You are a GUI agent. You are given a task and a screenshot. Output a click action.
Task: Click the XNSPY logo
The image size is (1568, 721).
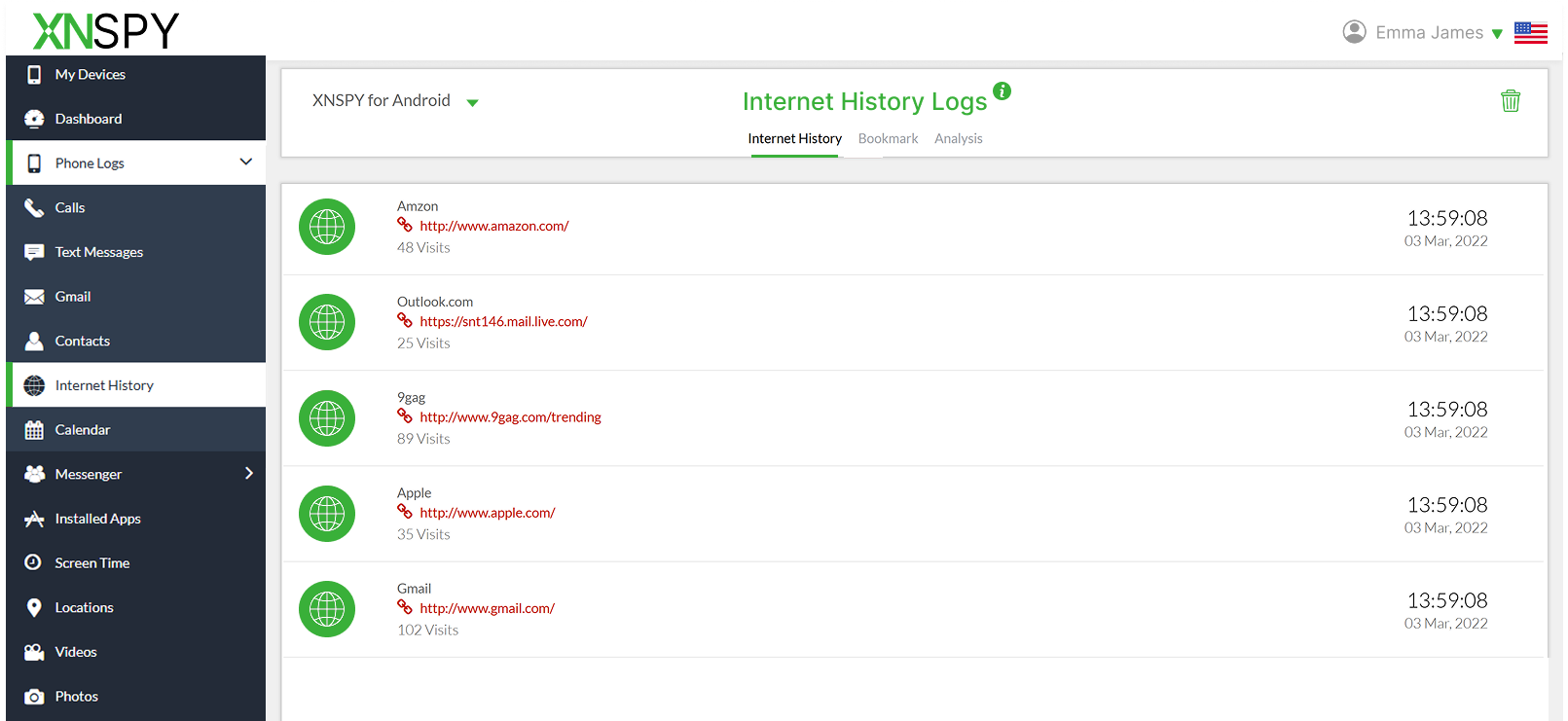tap(106, 30)
